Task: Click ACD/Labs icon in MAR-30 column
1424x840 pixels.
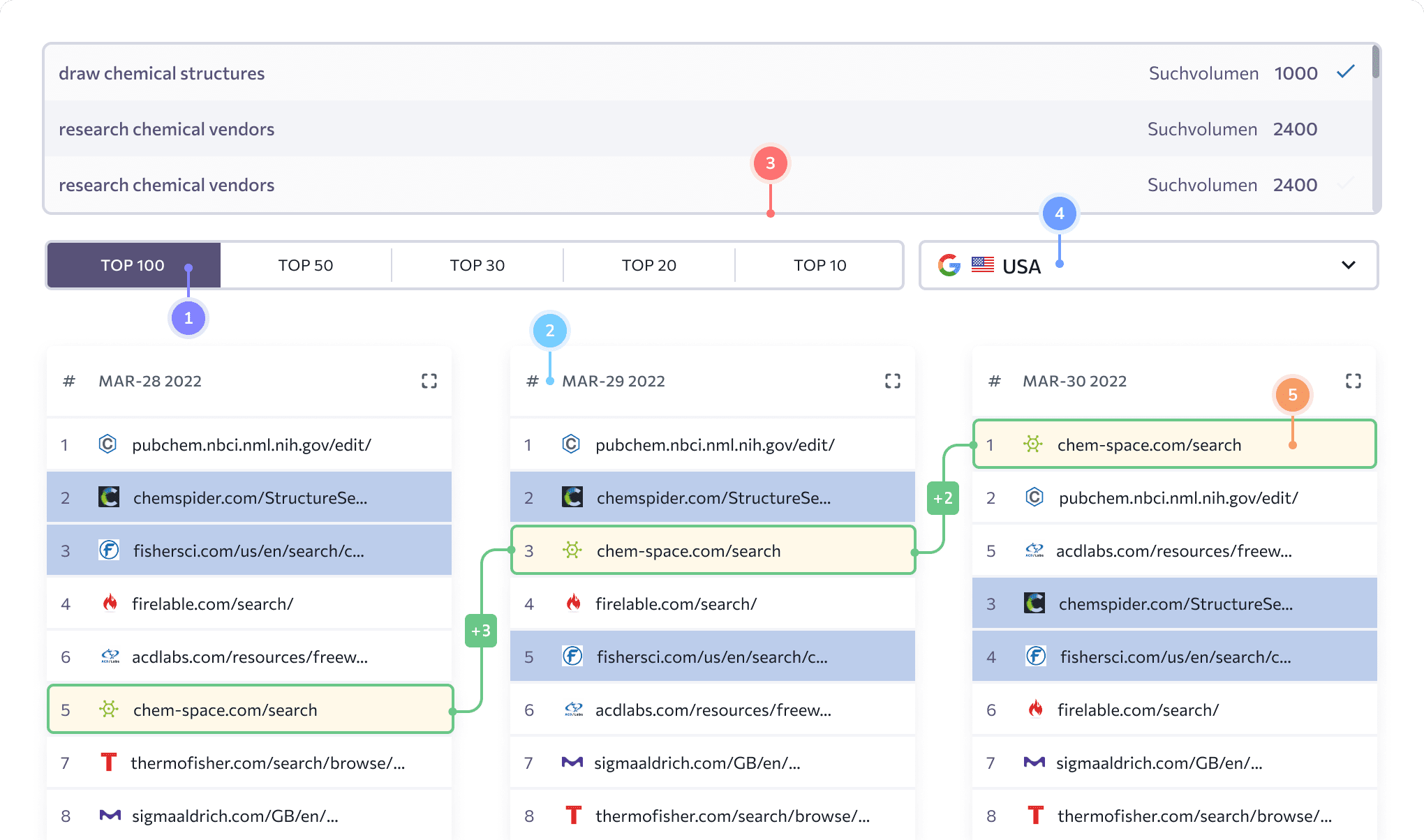Action: [1034, 550]
